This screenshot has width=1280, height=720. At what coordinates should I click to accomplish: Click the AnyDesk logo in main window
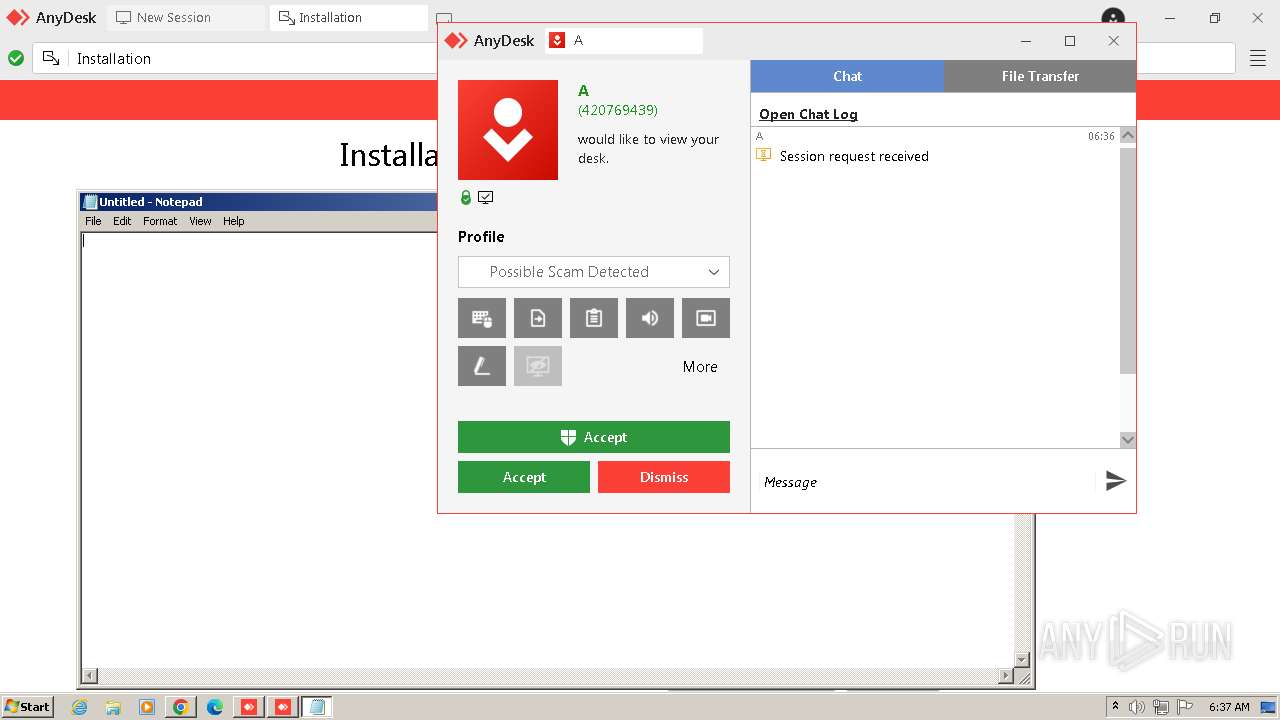coord(52,17)
